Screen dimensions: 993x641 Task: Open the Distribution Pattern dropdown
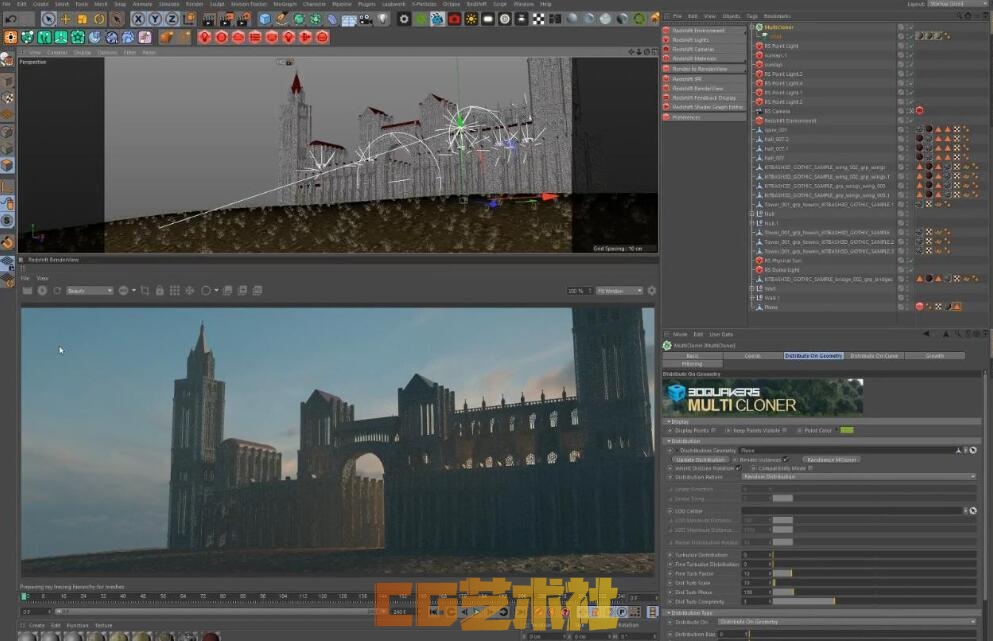click(859, 477)
